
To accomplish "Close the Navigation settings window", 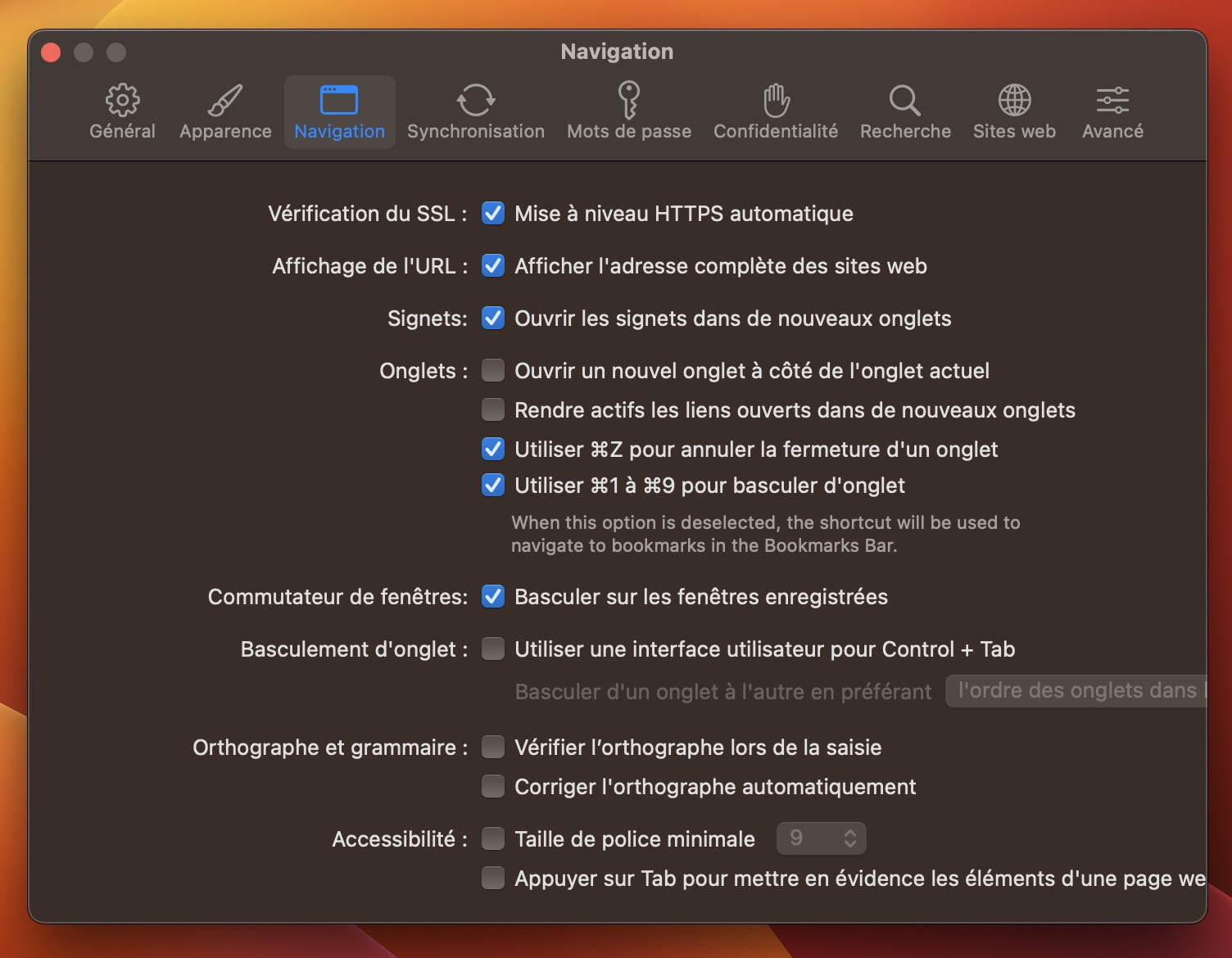I will pyautogui.click(x=51, y=52).
